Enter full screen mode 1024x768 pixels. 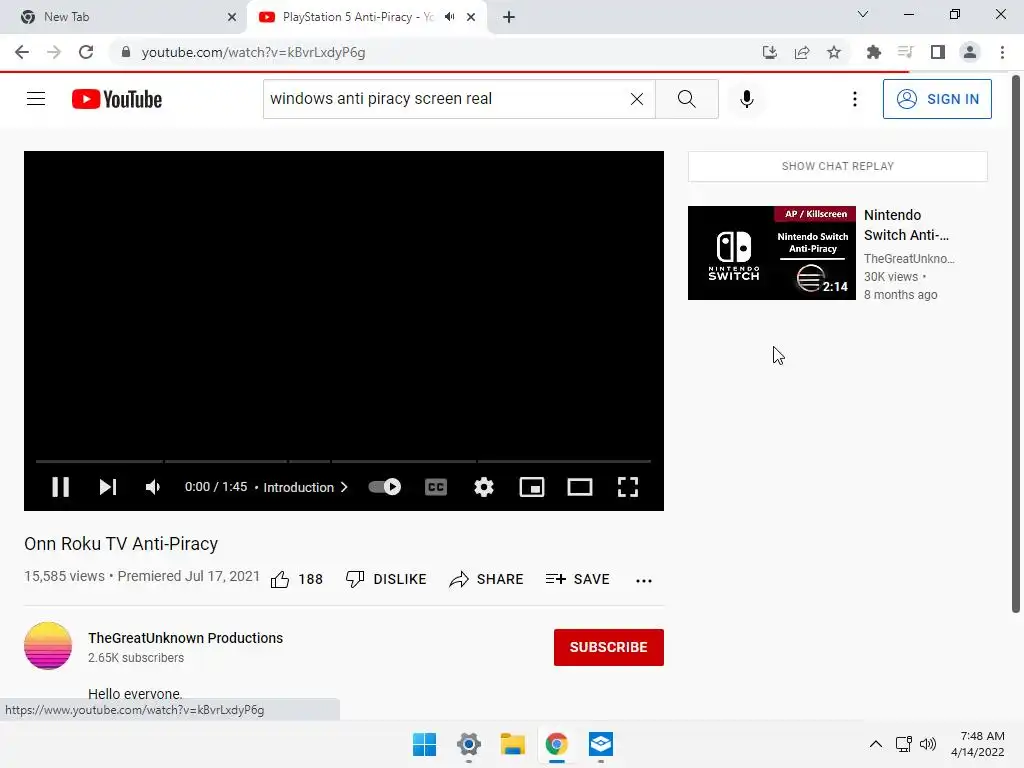tap(628, 487)
